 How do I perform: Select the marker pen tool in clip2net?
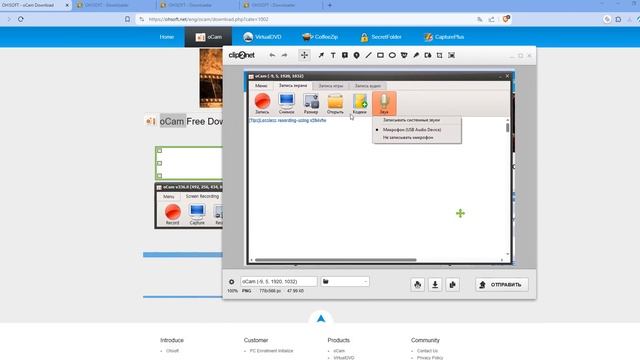416,55
